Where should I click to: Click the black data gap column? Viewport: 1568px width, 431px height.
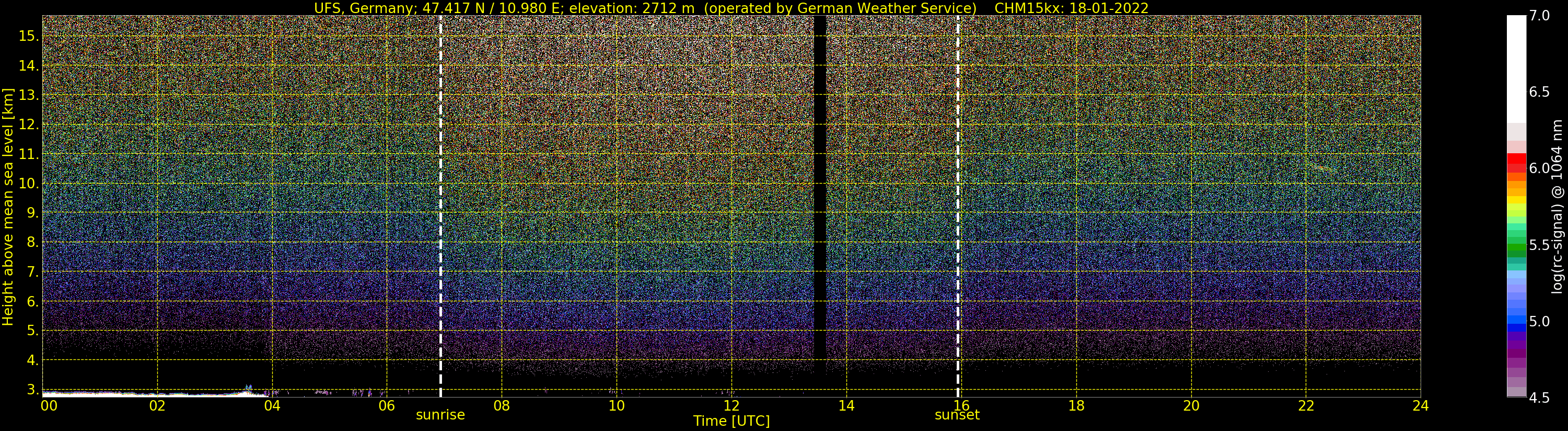820,183
